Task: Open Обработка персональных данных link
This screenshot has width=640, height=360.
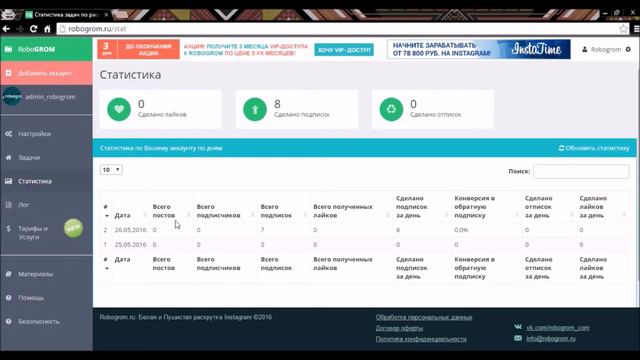Action: tap(424, 317)
